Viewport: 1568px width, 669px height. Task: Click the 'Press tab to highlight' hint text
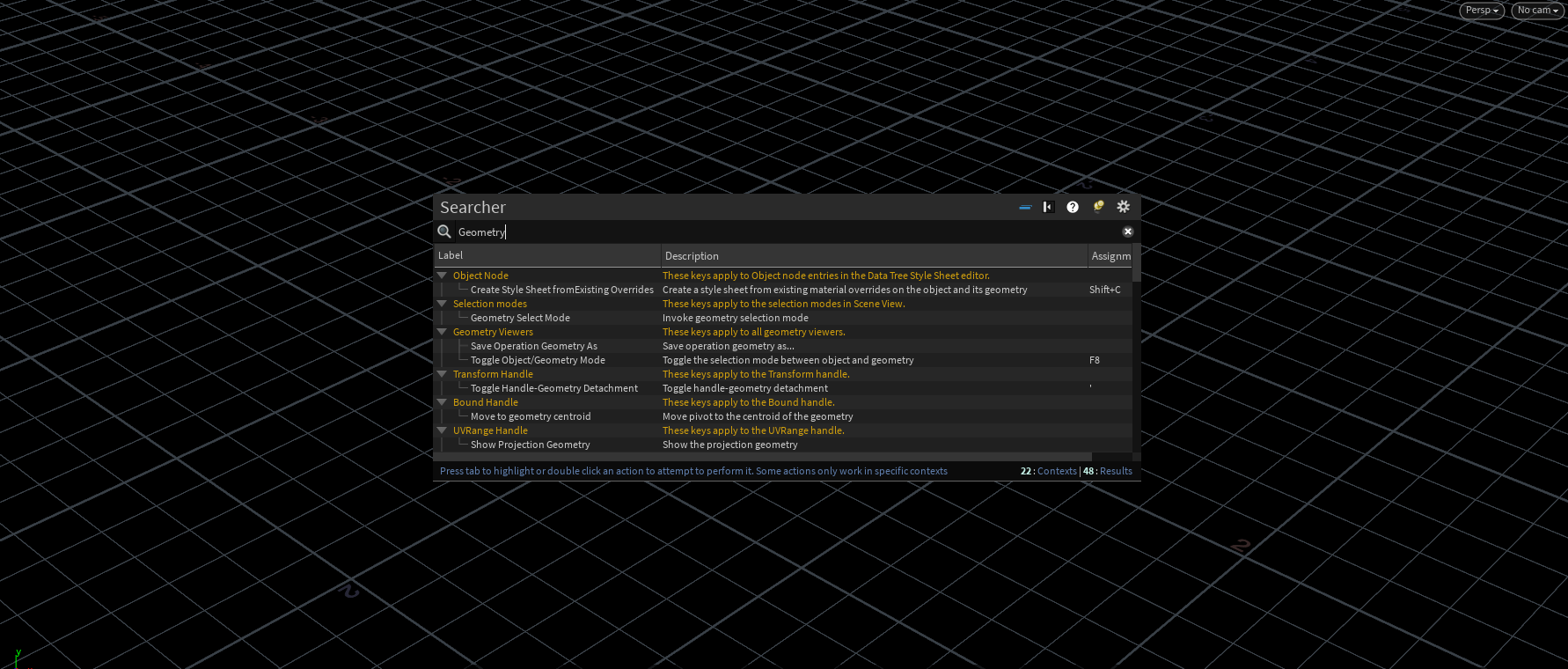point(693,471)
